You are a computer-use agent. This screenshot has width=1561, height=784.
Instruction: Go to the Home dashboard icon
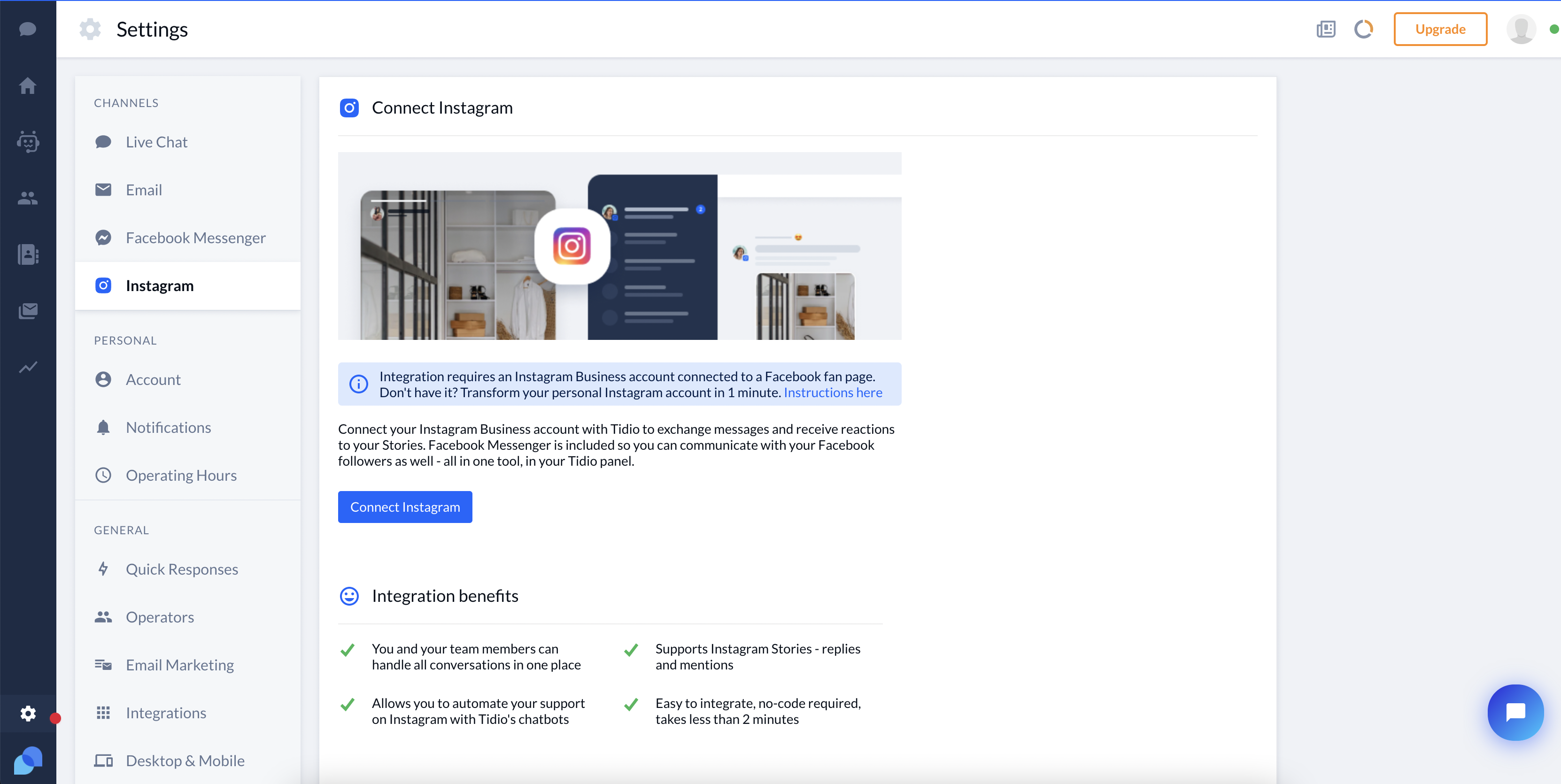28,85
